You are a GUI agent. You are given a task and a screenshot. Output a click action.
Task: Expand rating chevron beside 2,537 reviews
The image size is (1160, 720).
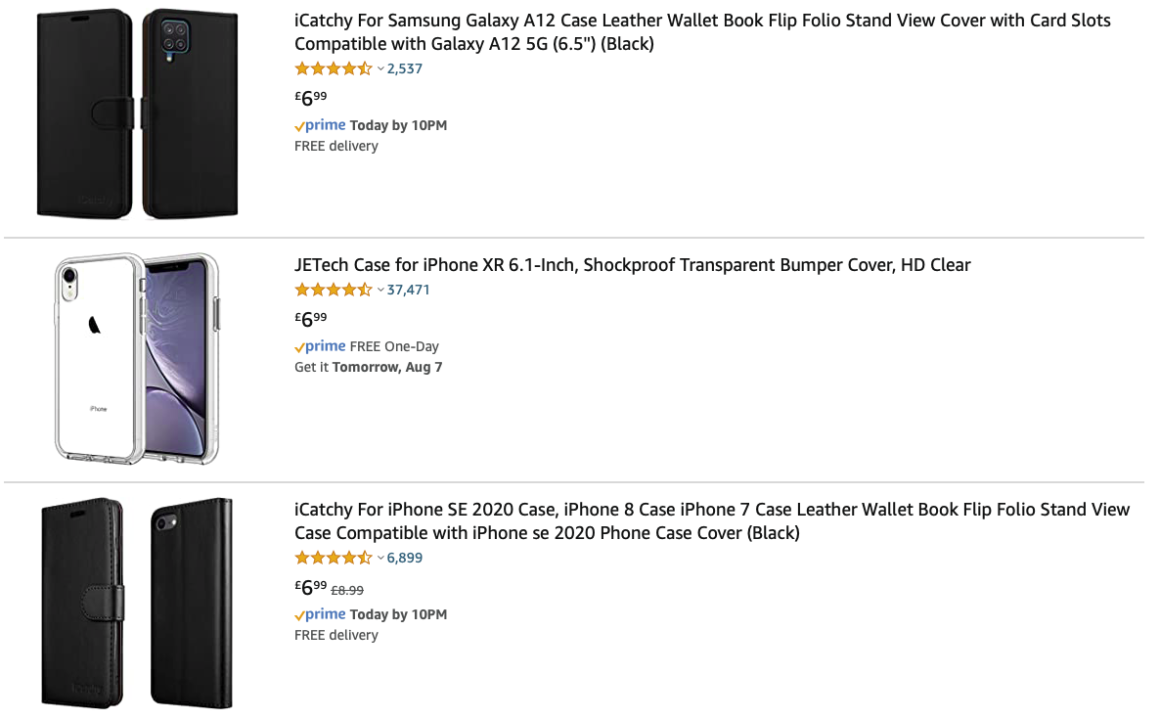[380, 69]
